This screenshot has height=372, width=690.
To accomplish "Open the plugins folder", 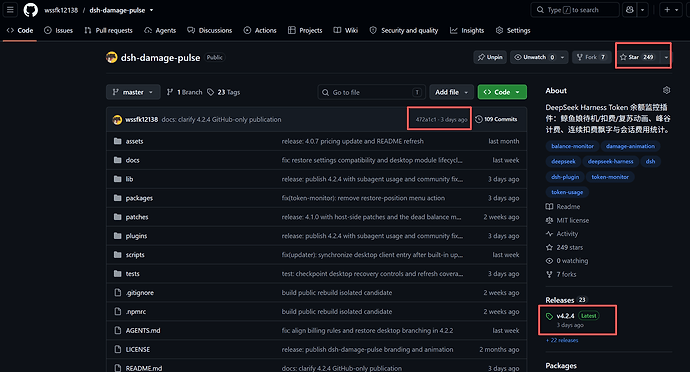I will coord(136,236).
